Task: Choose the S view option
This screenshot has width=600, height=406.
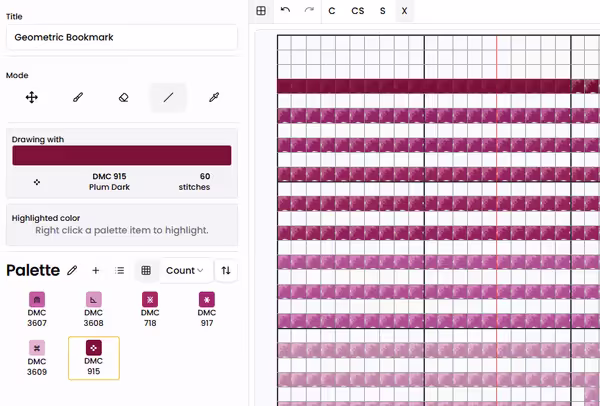Action: coord(383,11)
